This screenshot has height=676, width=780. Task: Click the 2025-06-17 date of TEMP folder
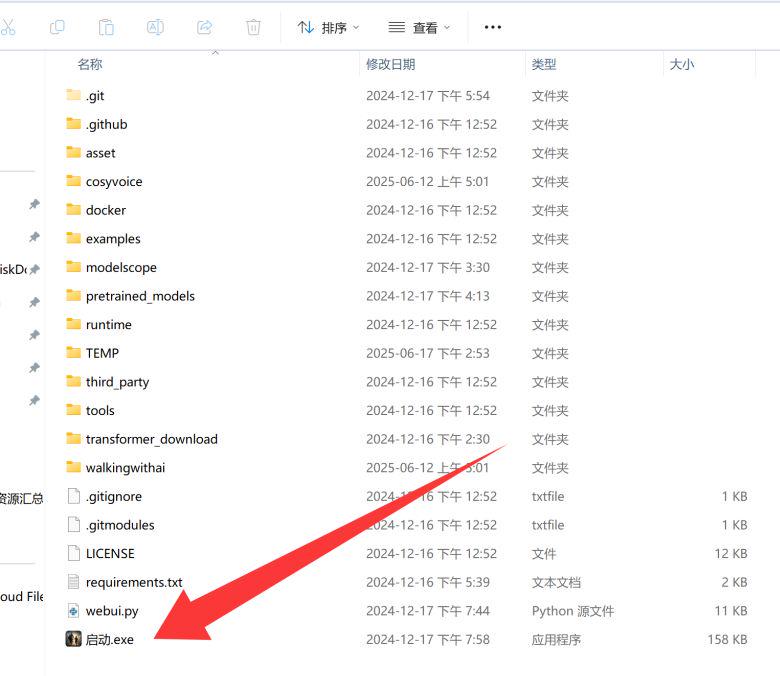tap(428, 353)
